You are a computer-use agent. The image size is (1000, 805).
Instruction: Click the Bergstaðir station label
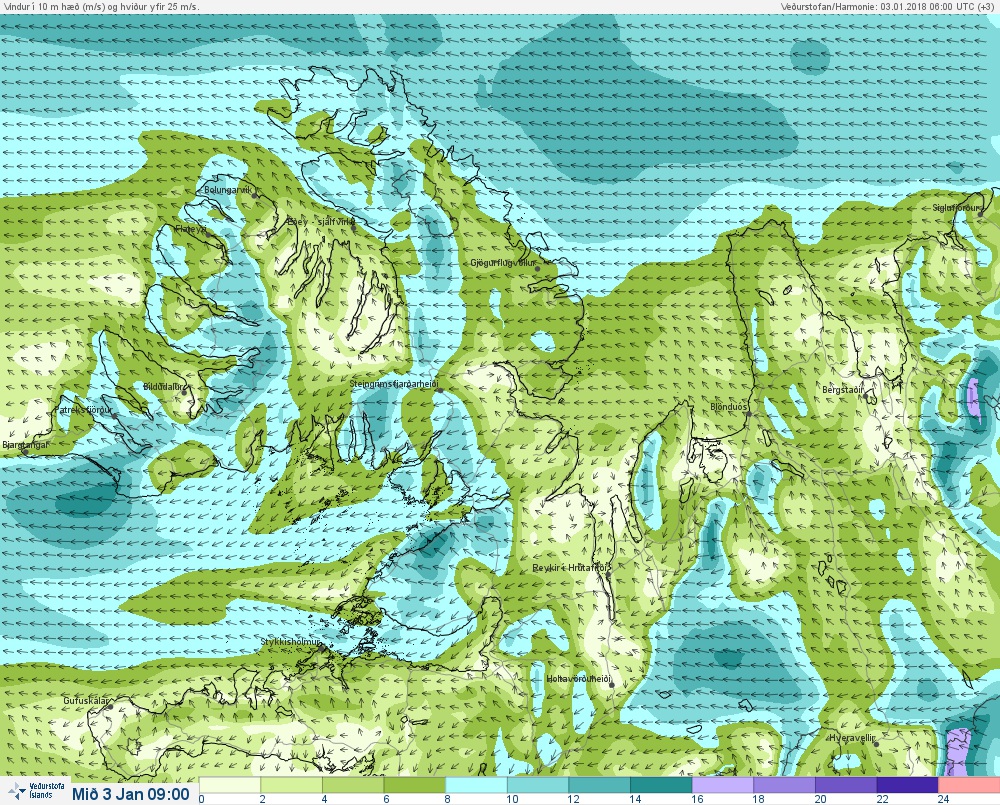tap(842, 389)
